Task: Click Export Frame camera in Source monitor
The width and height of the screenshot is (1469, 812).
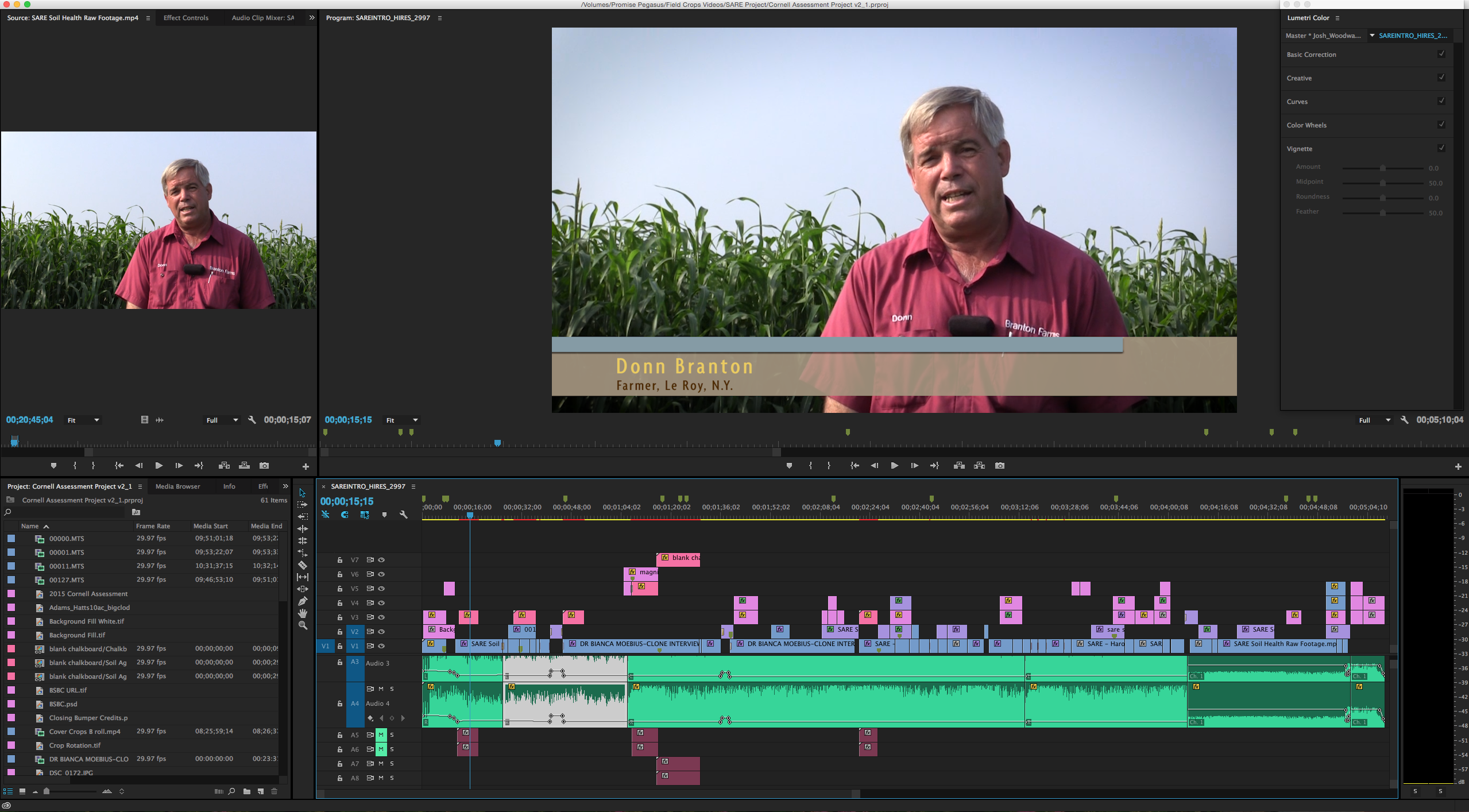Action: (x=264, y=466)
